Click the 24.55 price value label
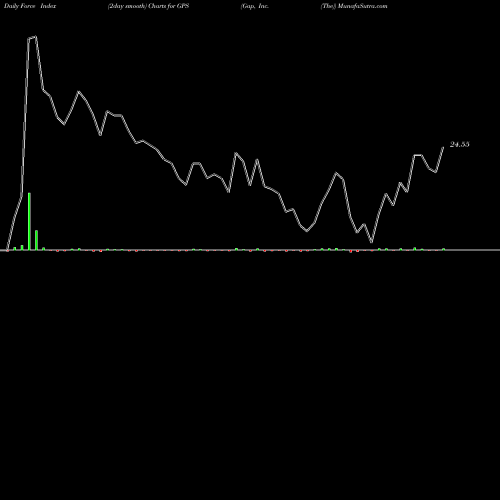 coord(460,144)
